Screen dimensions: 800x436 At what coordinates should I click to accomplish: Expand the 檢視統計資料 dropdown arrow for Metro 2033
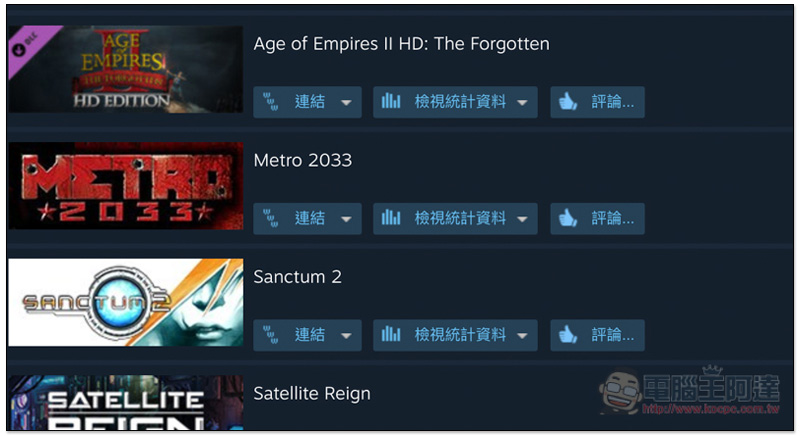tap(522, 219)
